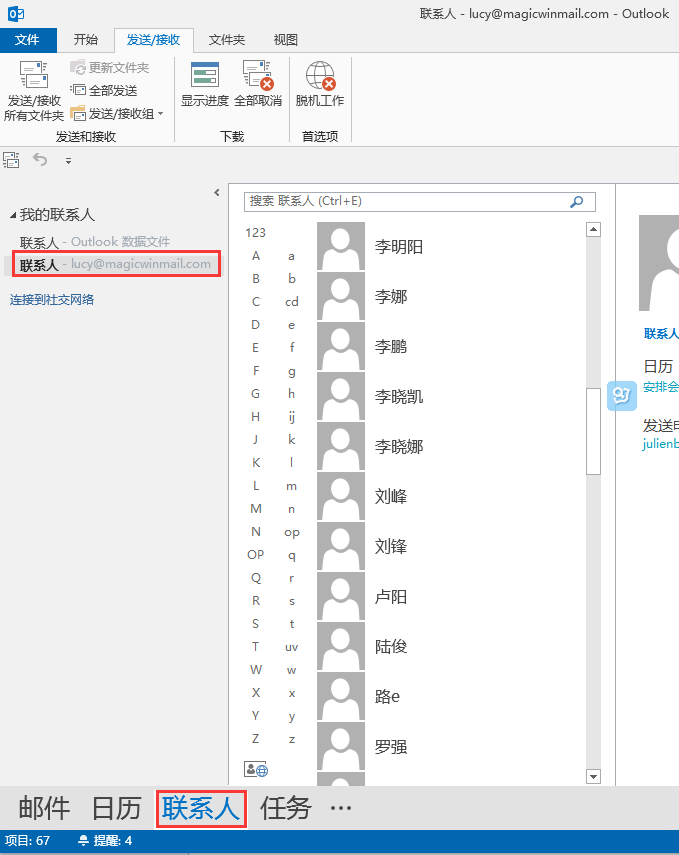The height and width of the screenshot is (855, 679).
Task: Click contact list scrollbar thumb
Action: (x=593, y=431)
